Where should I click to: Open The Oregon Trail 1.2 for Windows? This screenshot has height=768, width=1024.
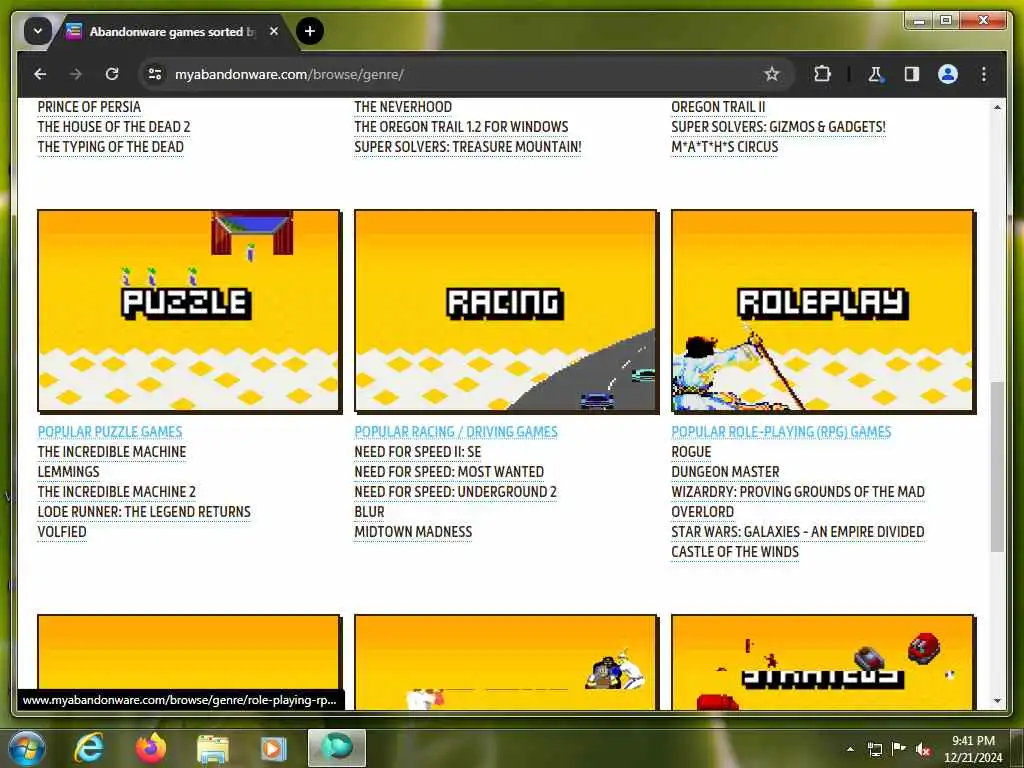tap(461, 127)
